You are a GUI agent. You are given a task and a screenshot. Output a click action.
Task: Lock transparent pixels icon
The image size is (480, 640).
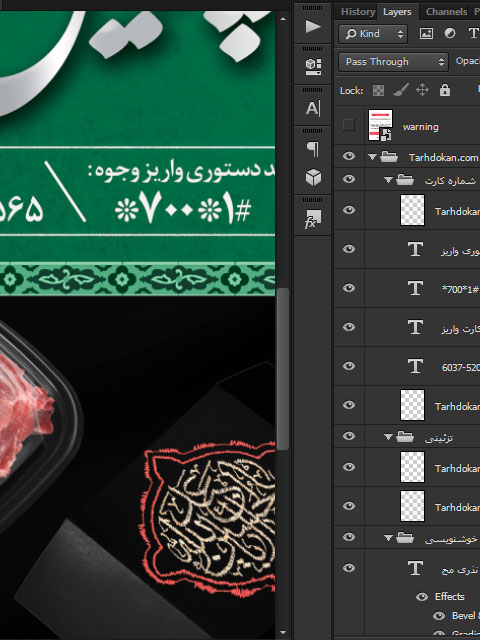(378, 90)
